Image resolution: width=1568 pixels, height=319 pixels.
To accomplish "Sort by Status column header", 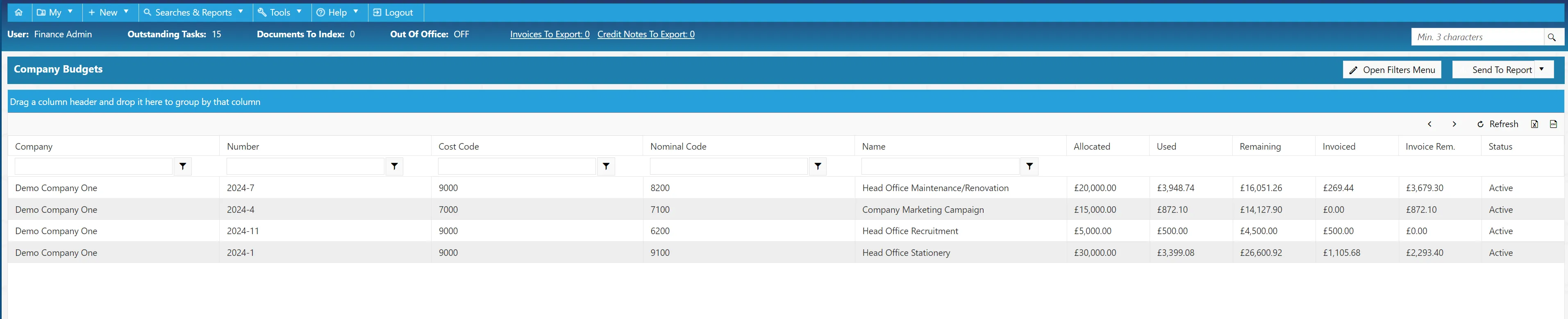I will pos(1500,147).
